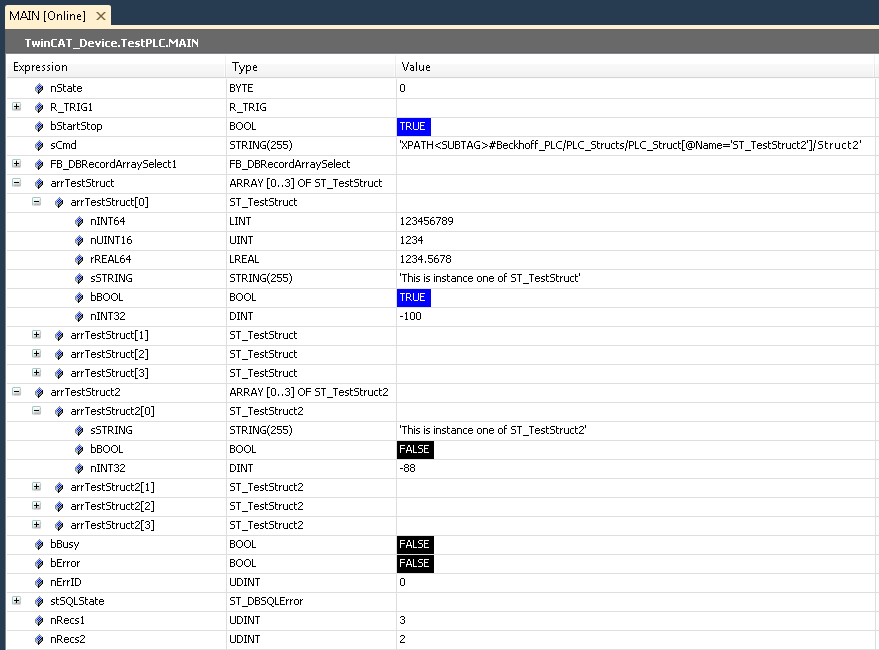Click the icon beside bError
This screenshot has height=650, width=879.
39,564
